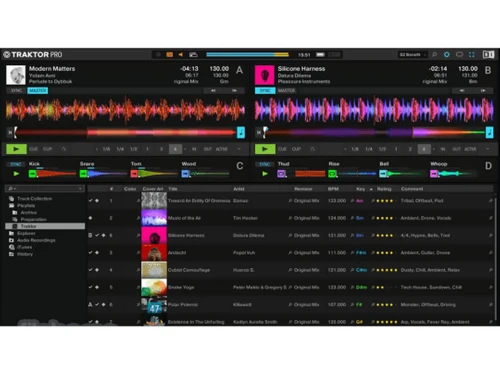Toggle SYNC on Remix Deck C
Image resolution: width=500 pixels, height=375 pixels.
16,164
